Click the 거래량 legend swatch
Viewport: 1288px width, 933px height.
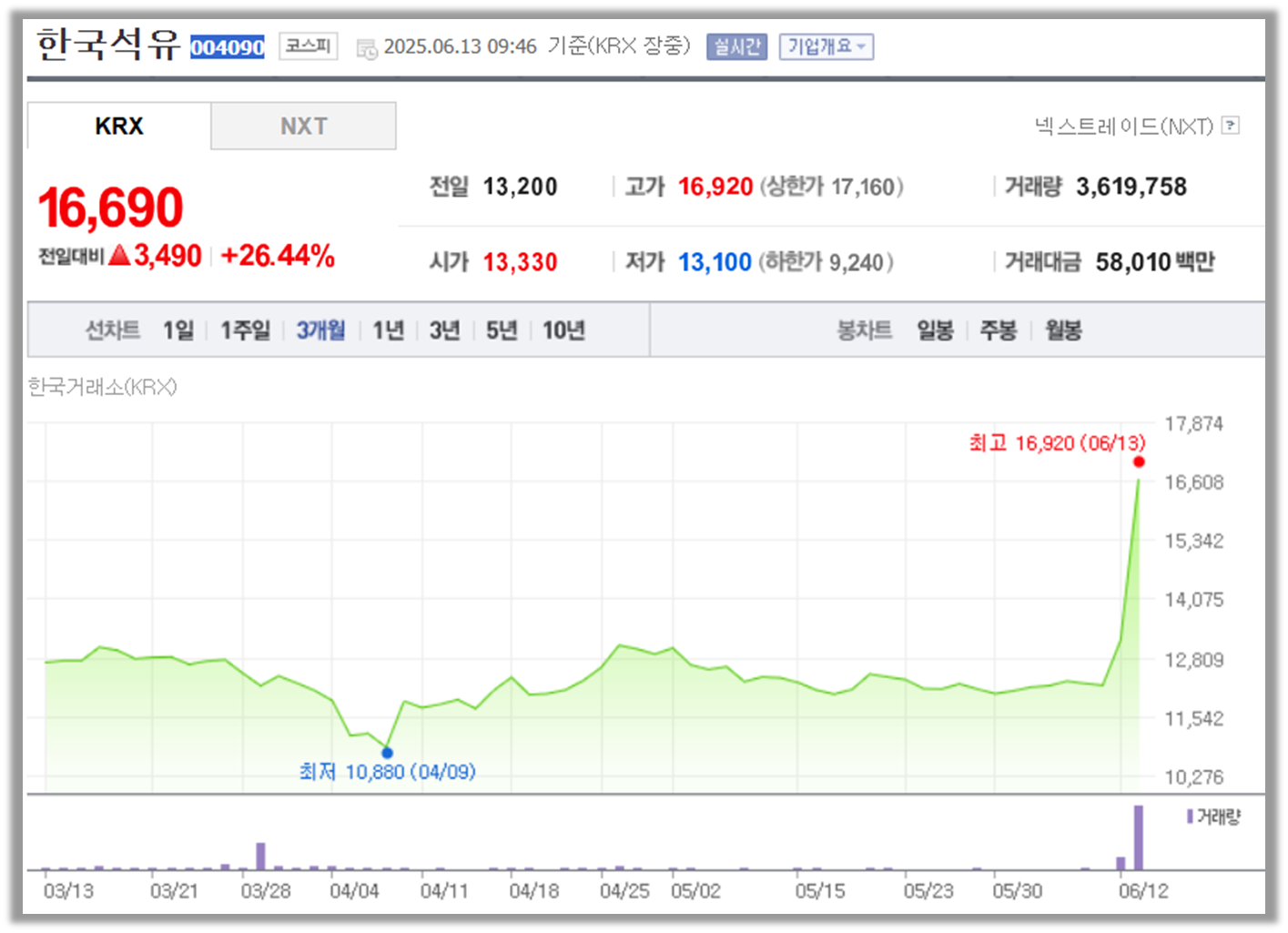tap(1190, 816)
